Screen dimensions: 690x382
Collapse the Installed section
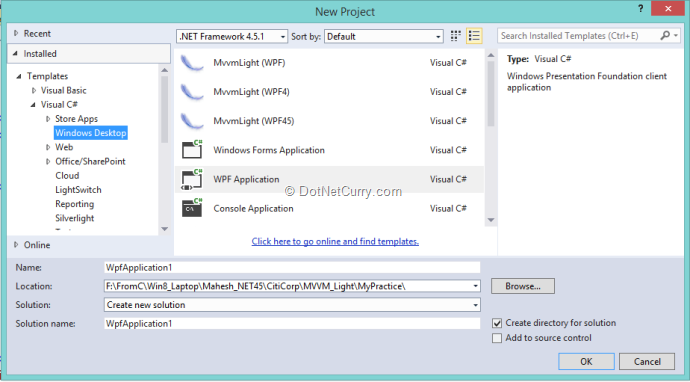(x=15, y=54)
